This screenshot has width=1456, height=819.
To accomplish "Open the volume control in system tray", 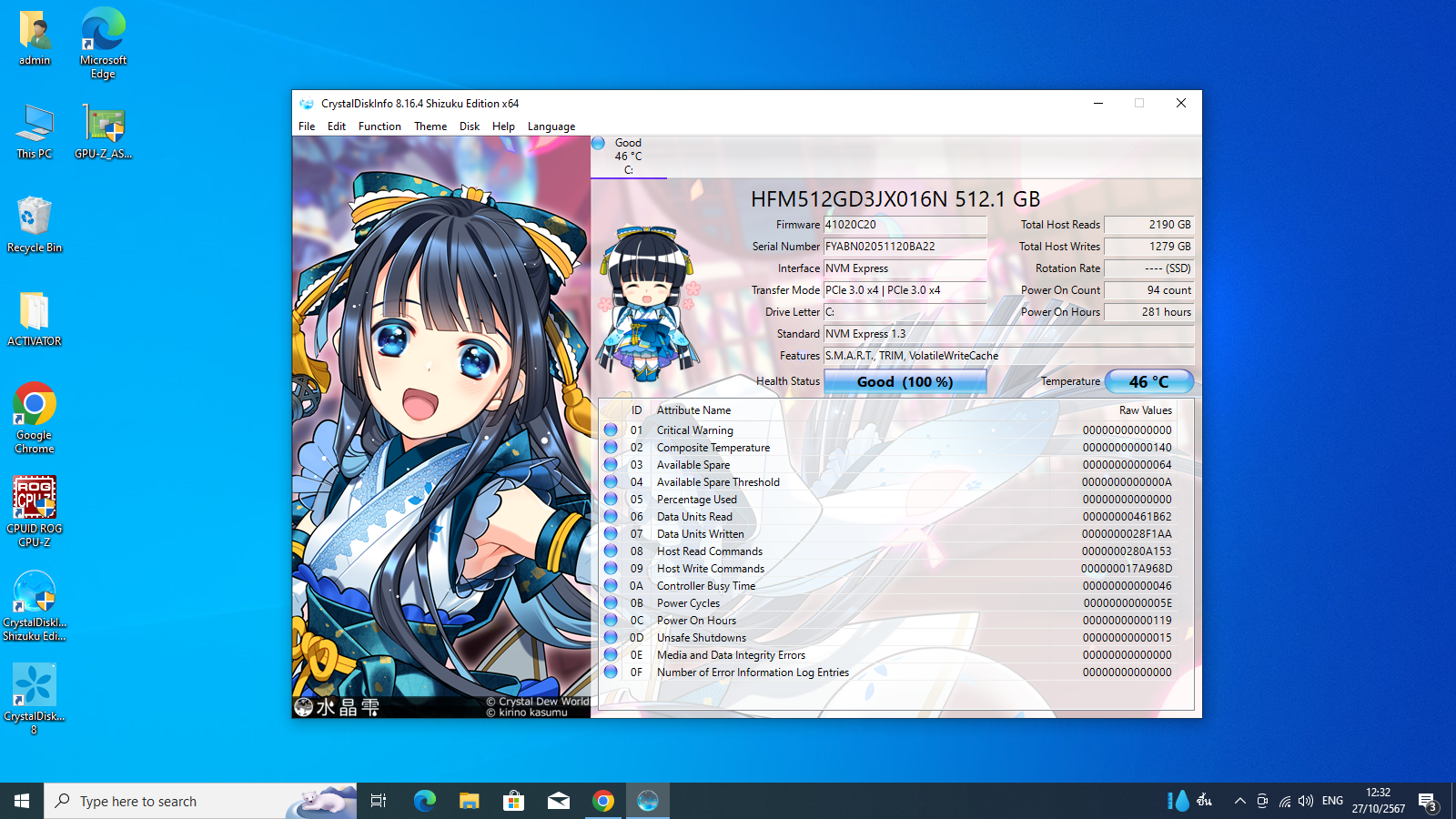I will (1306, 801).
